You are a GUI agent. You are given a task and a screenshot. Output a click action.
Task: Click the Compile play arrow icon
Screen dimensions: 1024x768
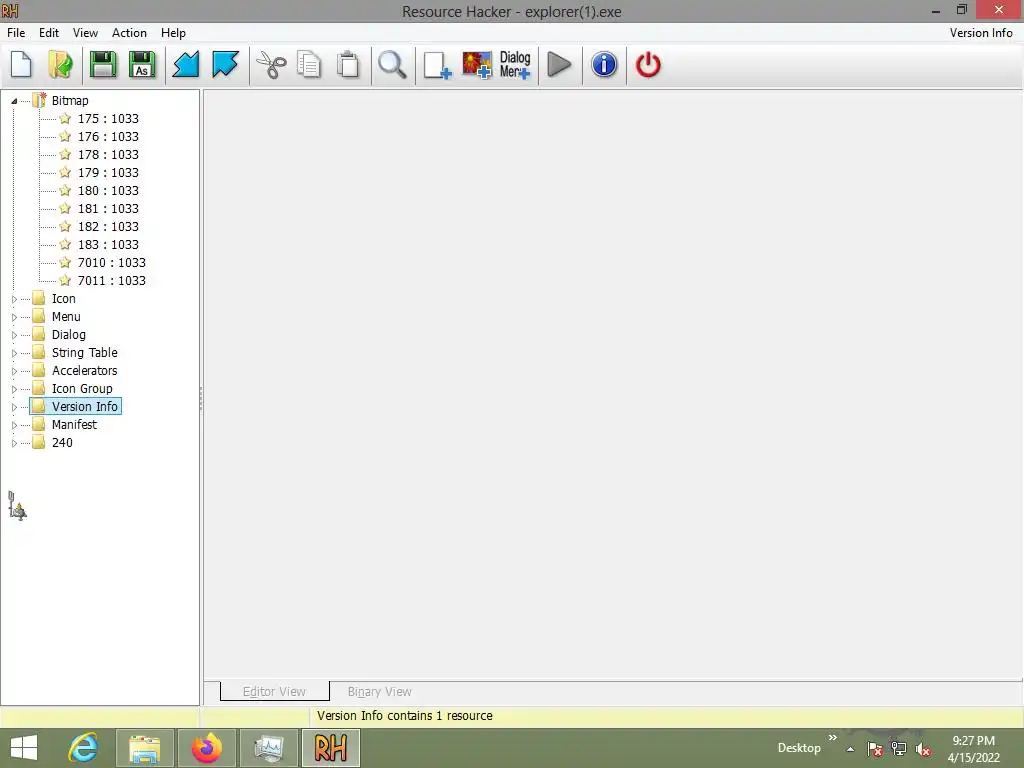tap(559, 65)
